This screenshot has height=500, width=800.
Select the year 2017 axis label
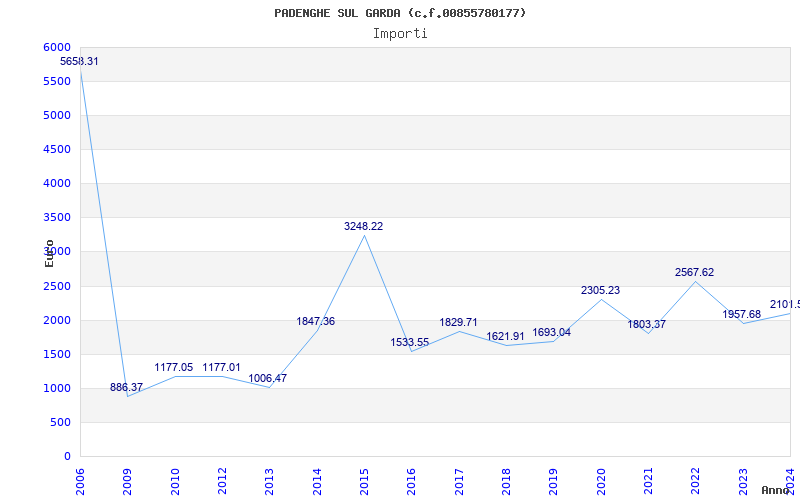[459, 481]
